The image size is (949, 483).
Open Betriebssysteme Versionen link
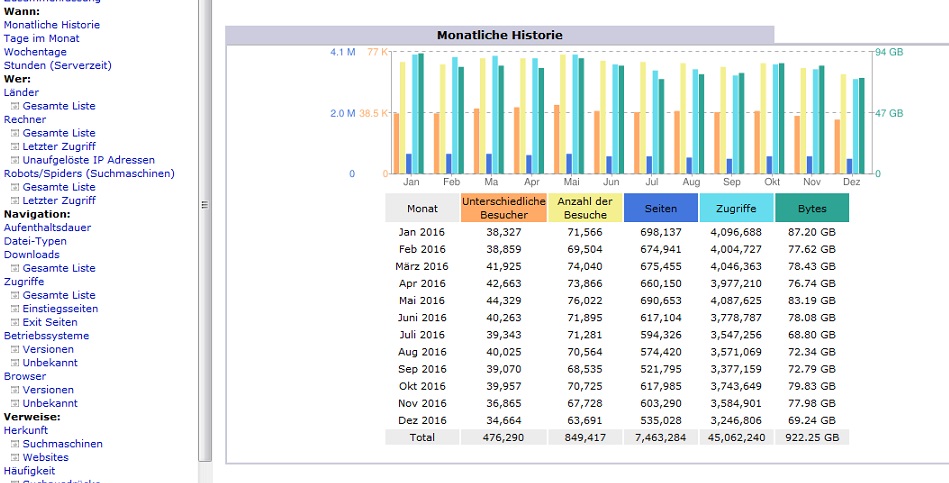48,349
